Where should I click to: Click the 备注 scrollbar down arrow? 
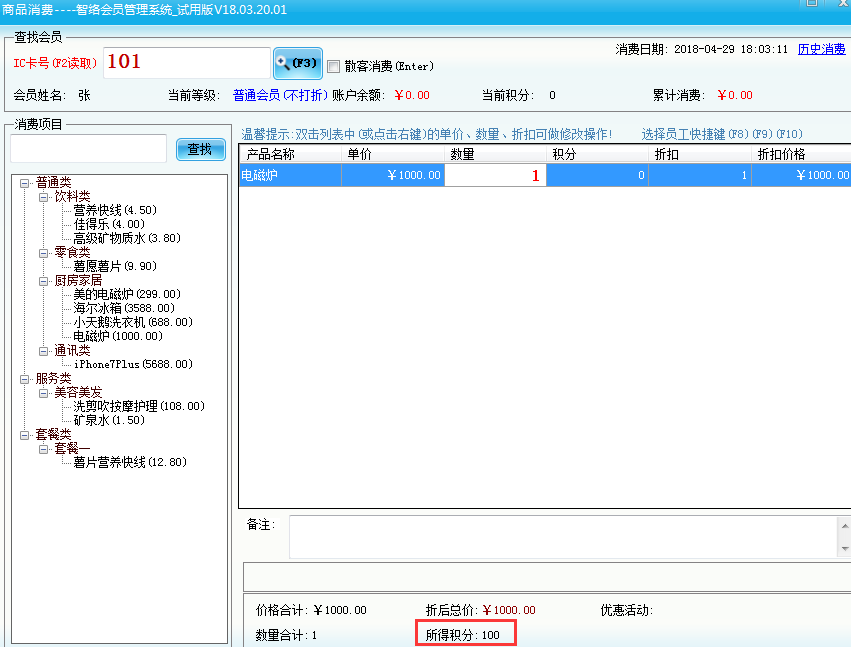point(845,549)
